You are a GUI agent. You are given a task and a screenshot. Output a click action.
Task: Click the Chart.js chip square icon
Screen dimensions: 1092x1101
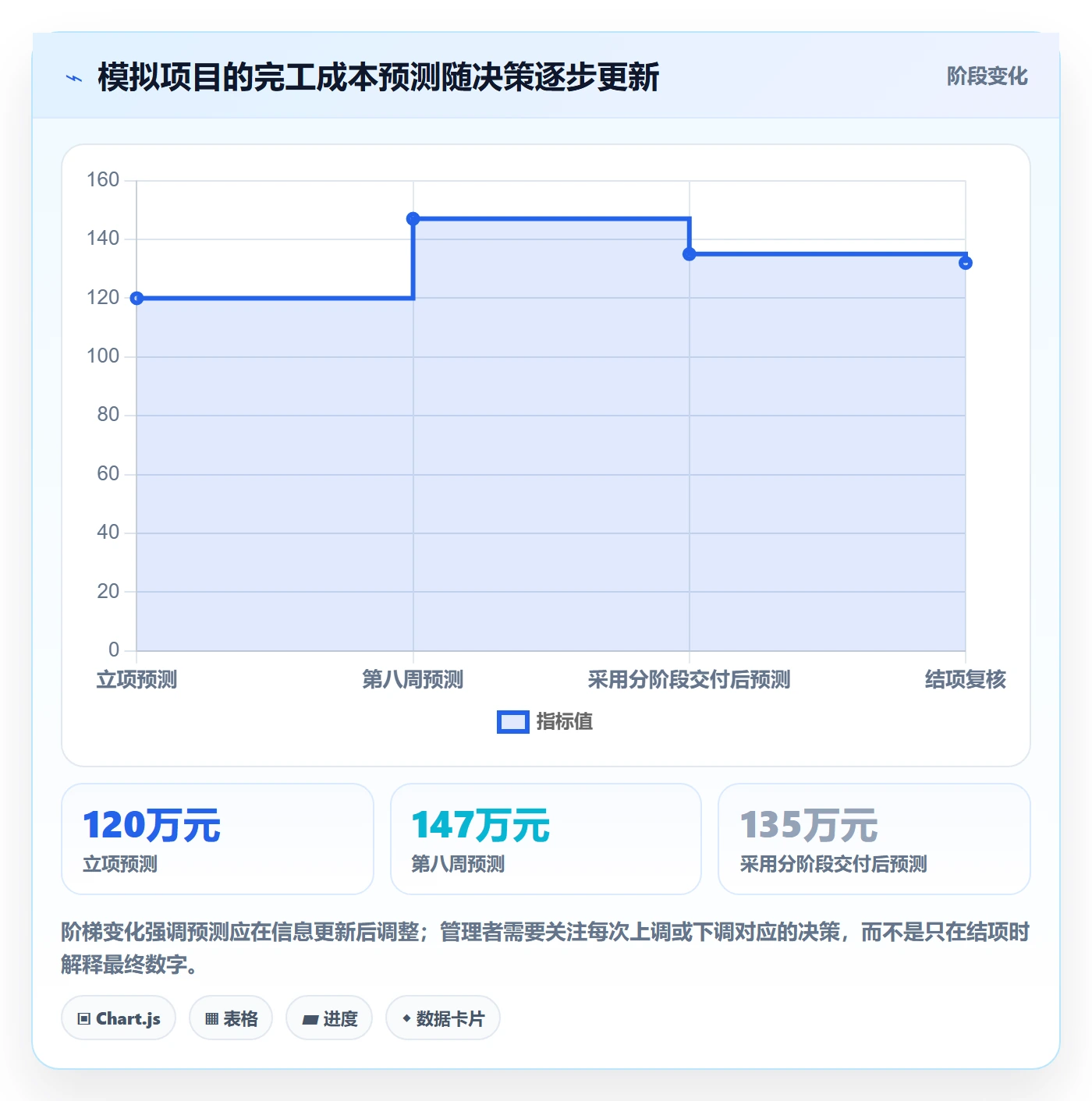(x=84, y=1018)
